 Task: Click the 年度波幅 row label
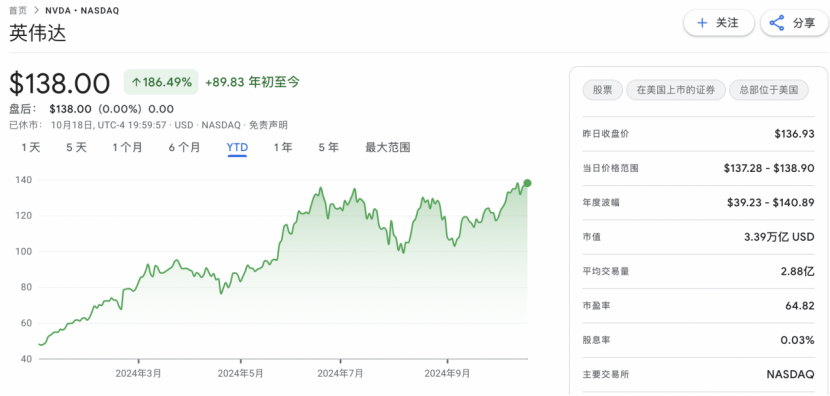tap(602, 203)
